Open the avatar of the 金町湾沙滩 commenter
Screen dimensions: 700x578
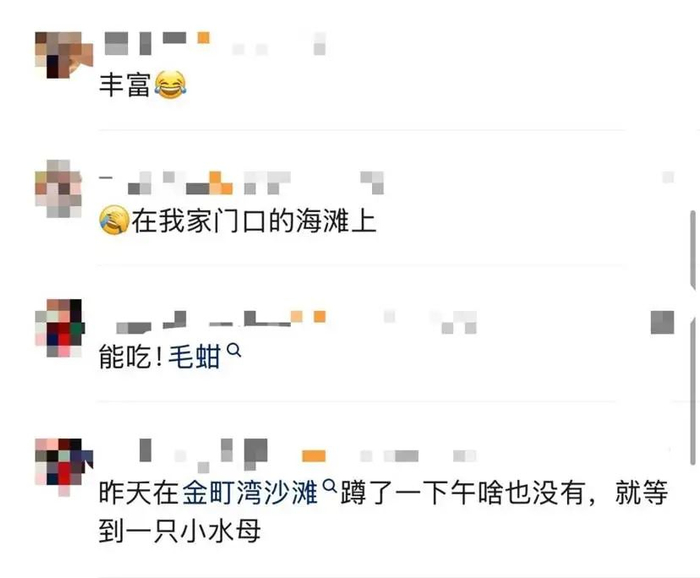click(64, 467)
